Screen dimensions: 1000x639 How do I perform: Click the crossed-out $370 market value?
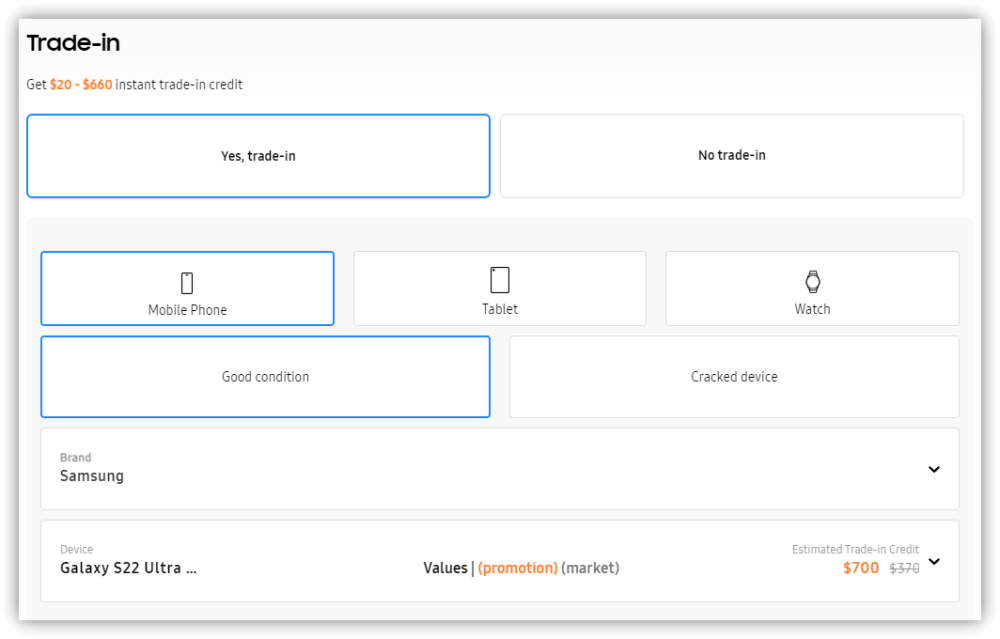tap(904, 568)
